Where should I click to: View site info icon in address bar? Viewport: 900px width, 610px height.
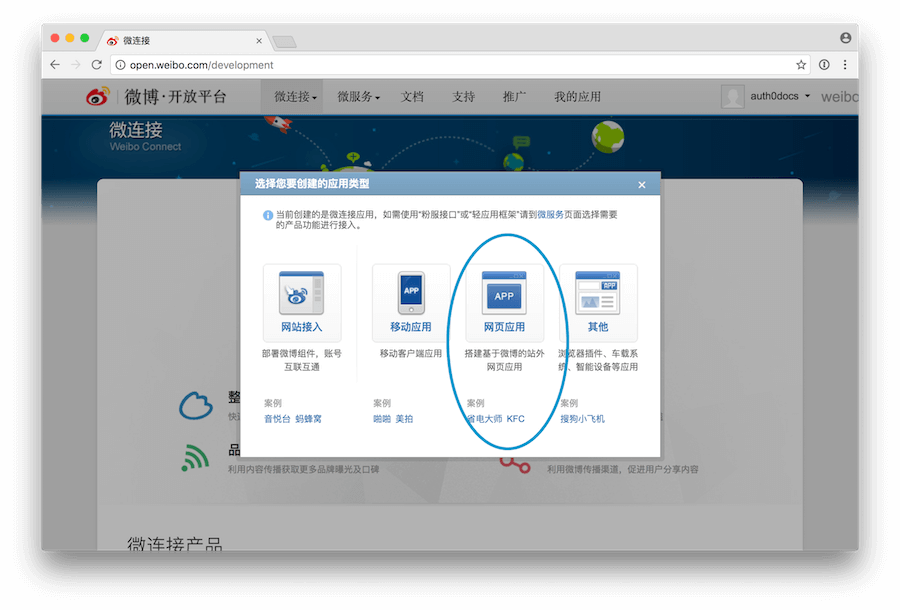121,65
